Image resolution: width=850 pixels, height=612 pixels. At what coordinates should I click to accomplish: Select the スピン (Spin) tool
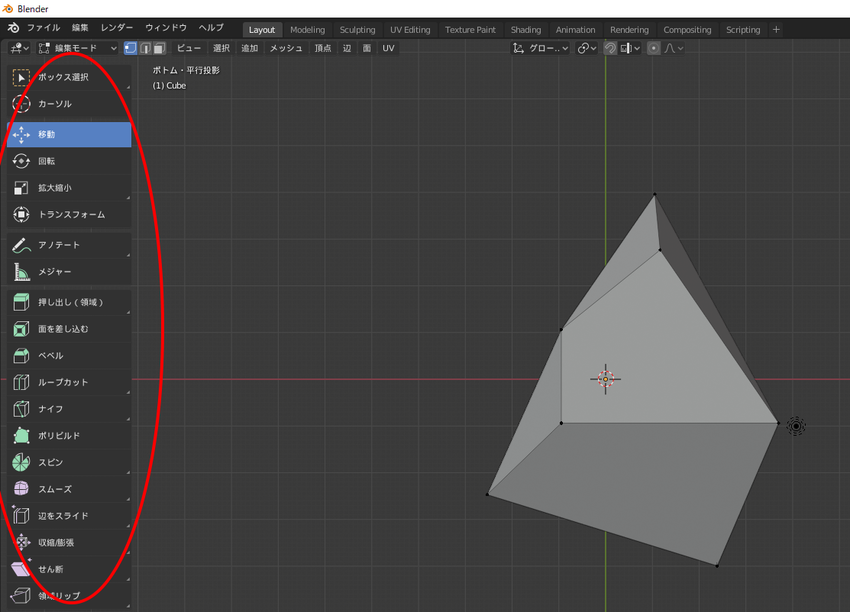(69, 462)
